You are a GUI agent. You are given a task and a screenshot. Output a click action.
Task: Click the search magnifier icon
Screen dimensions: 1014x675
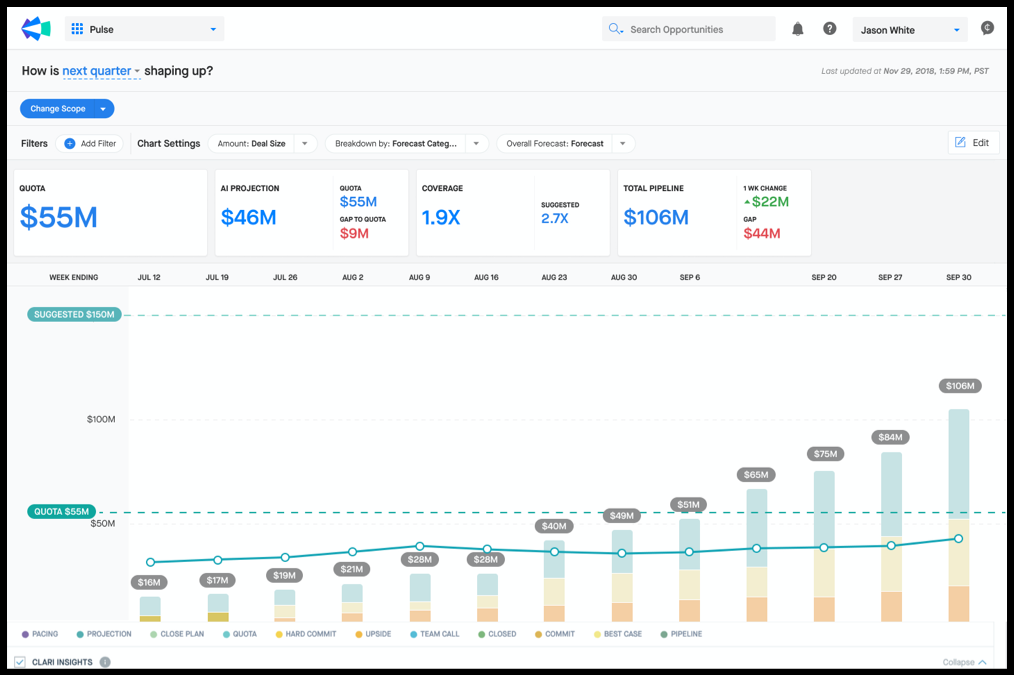click(x=616, y=29)
